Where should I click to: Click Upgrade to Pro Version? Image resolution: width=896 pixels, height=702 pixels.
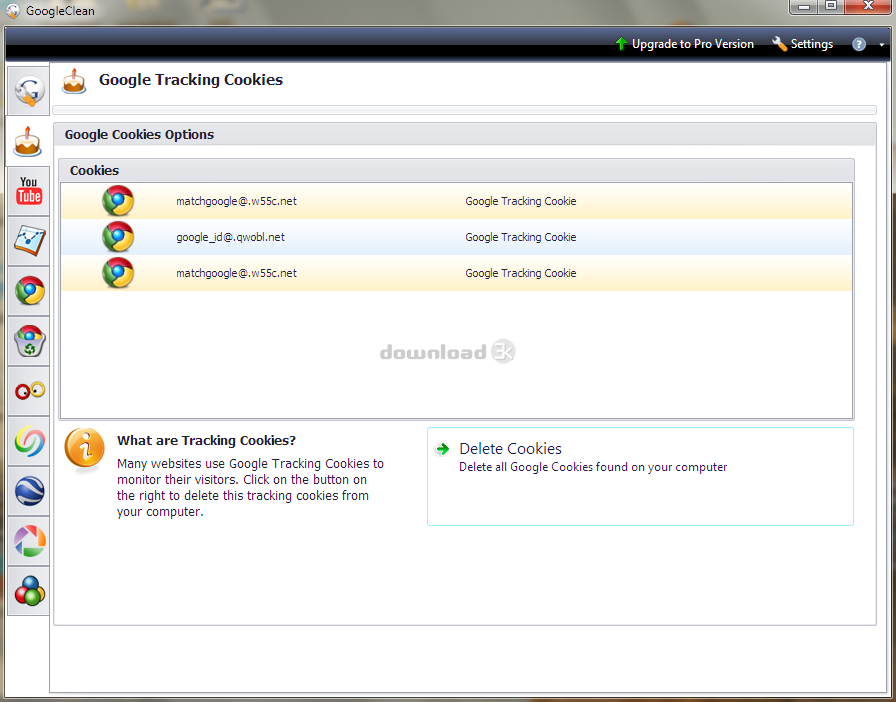(684, 44)
